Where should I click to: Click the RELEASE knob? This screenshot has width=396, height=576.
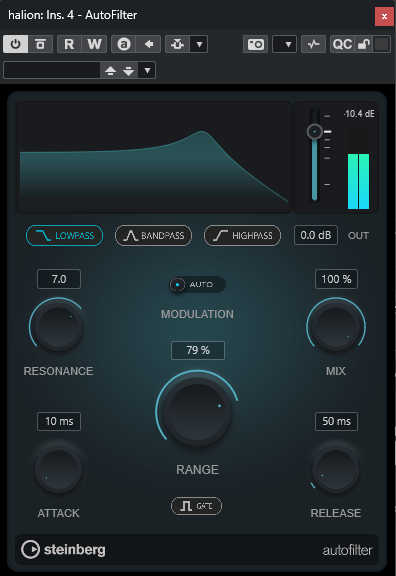tap(336, 470)
